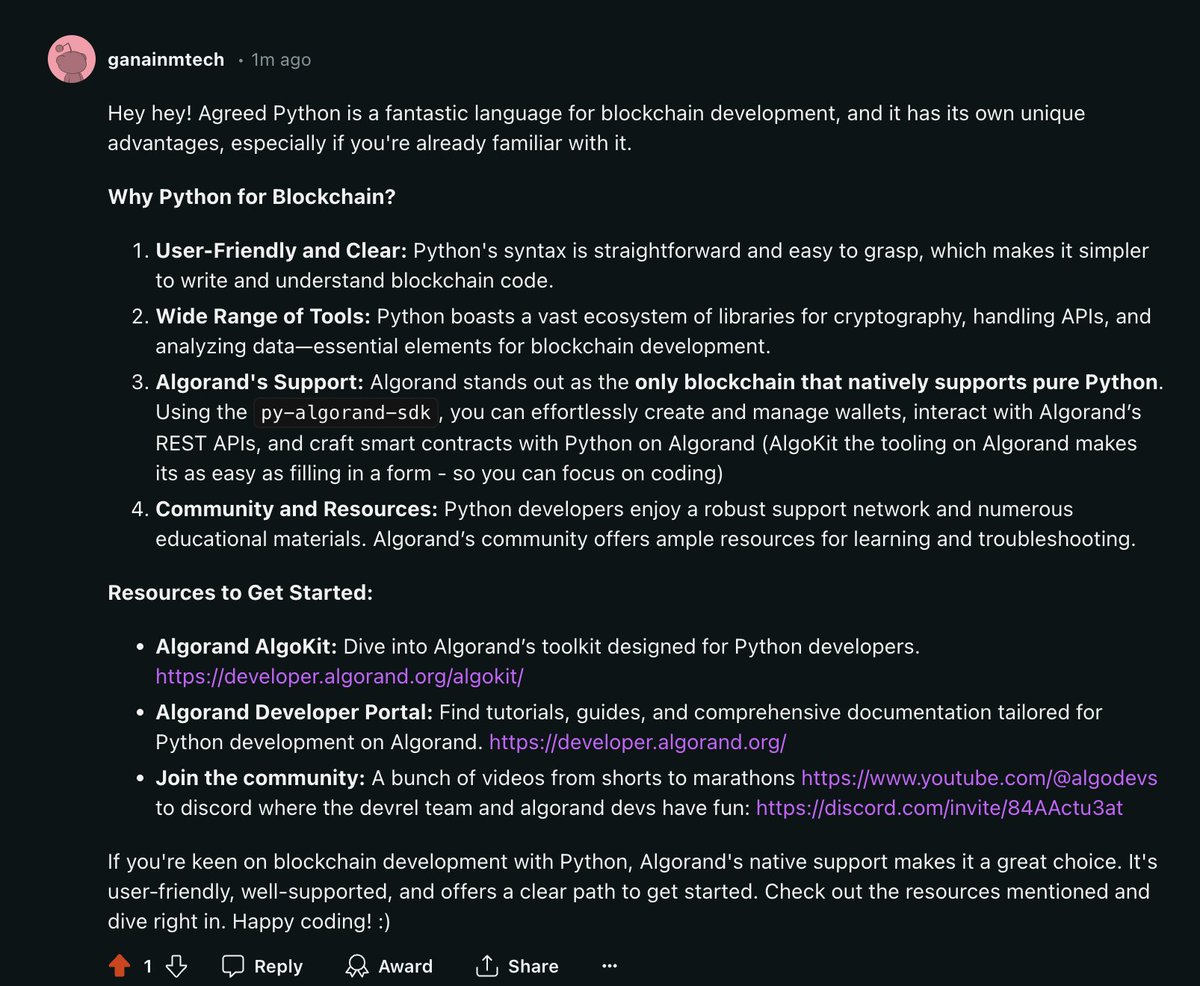Screen dimensions: 1200x986
Task: Open the three-dot more options menu
Action: click(x=610, y=966)
